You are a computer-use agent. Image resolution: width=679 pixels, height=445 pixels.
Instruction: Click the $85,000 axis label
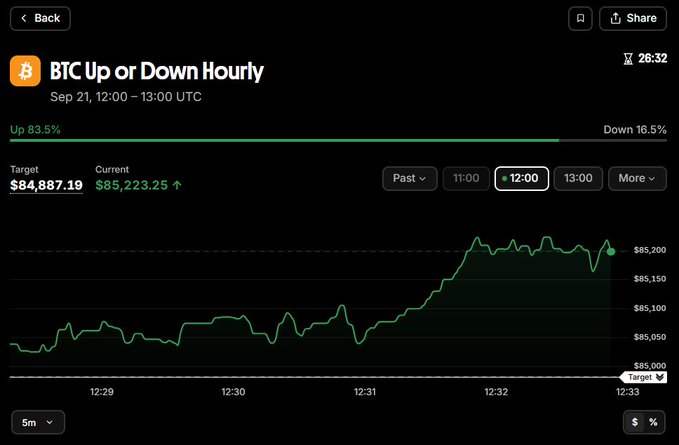[650, 366]
